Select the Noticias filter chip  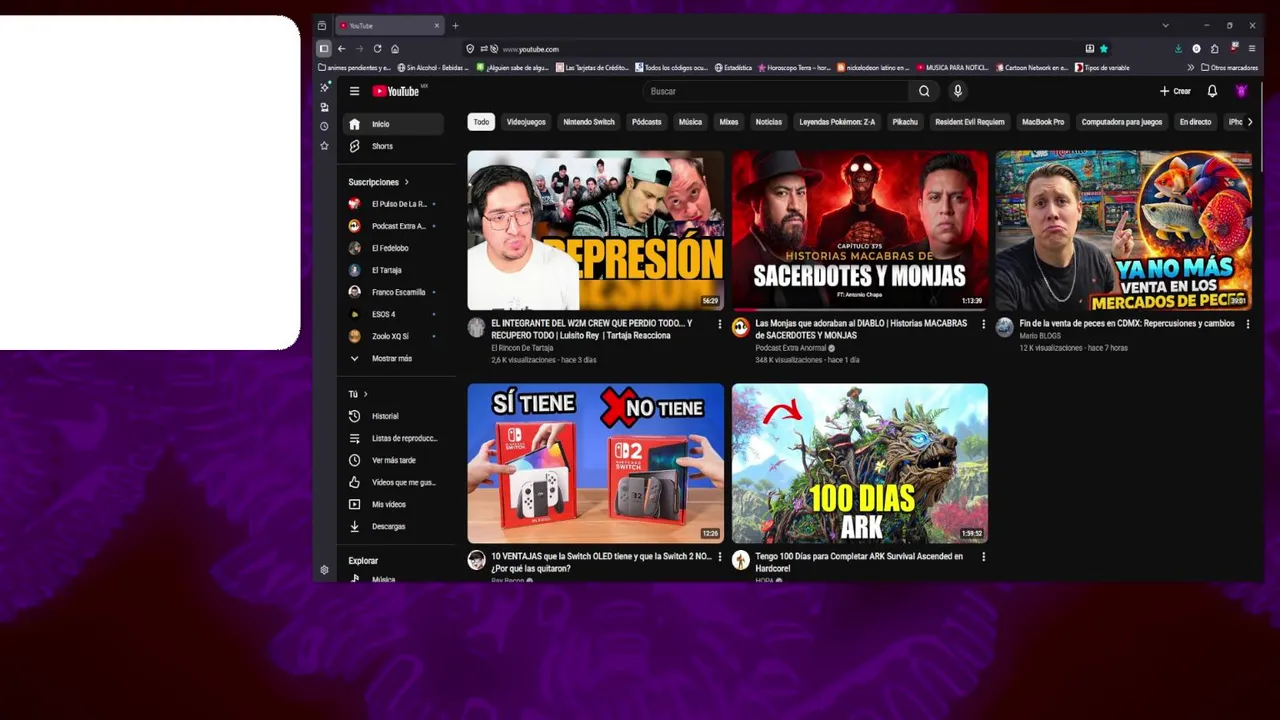click(768, 122)
